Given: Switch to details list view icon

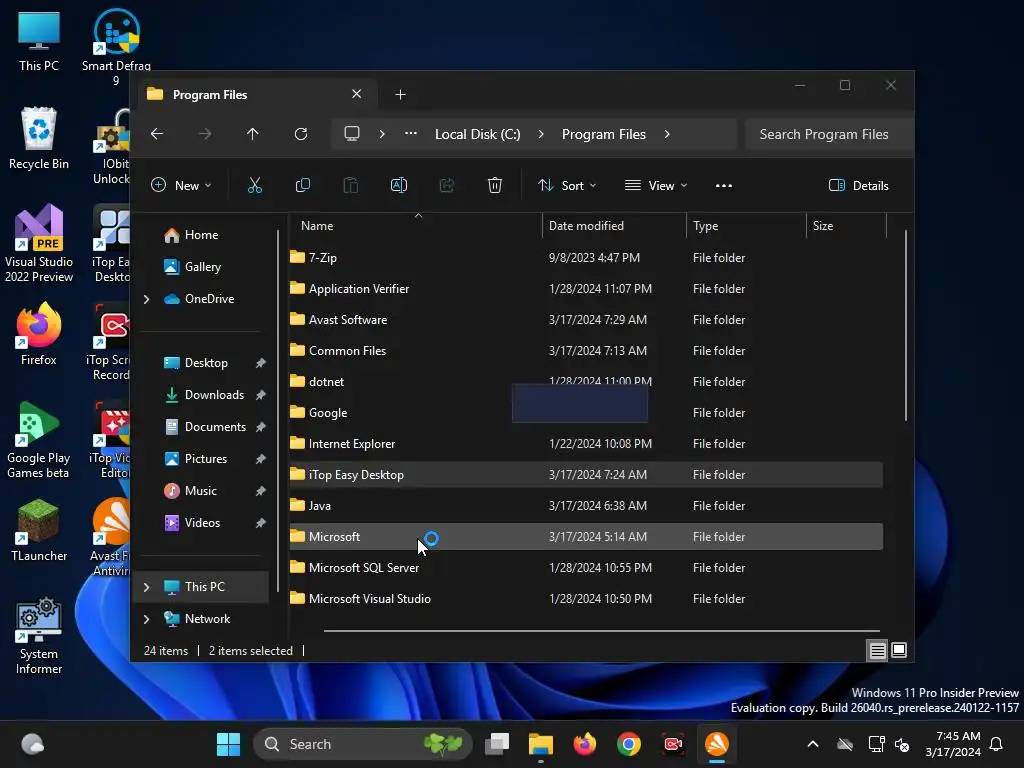Looking at the screenshot, I should click(x=877, y=650).
